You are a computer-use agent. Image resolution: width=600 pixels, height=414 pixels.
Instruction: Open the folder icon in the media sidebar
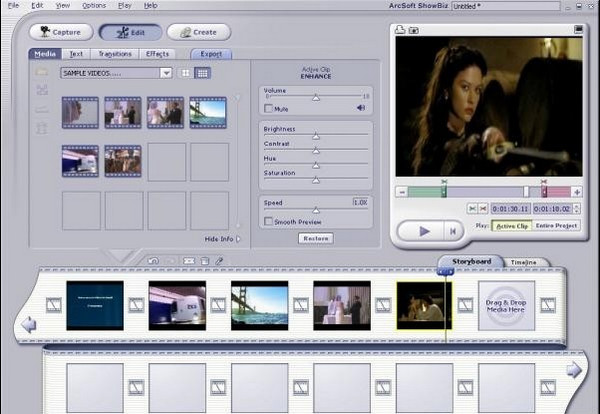pos(42,72)
